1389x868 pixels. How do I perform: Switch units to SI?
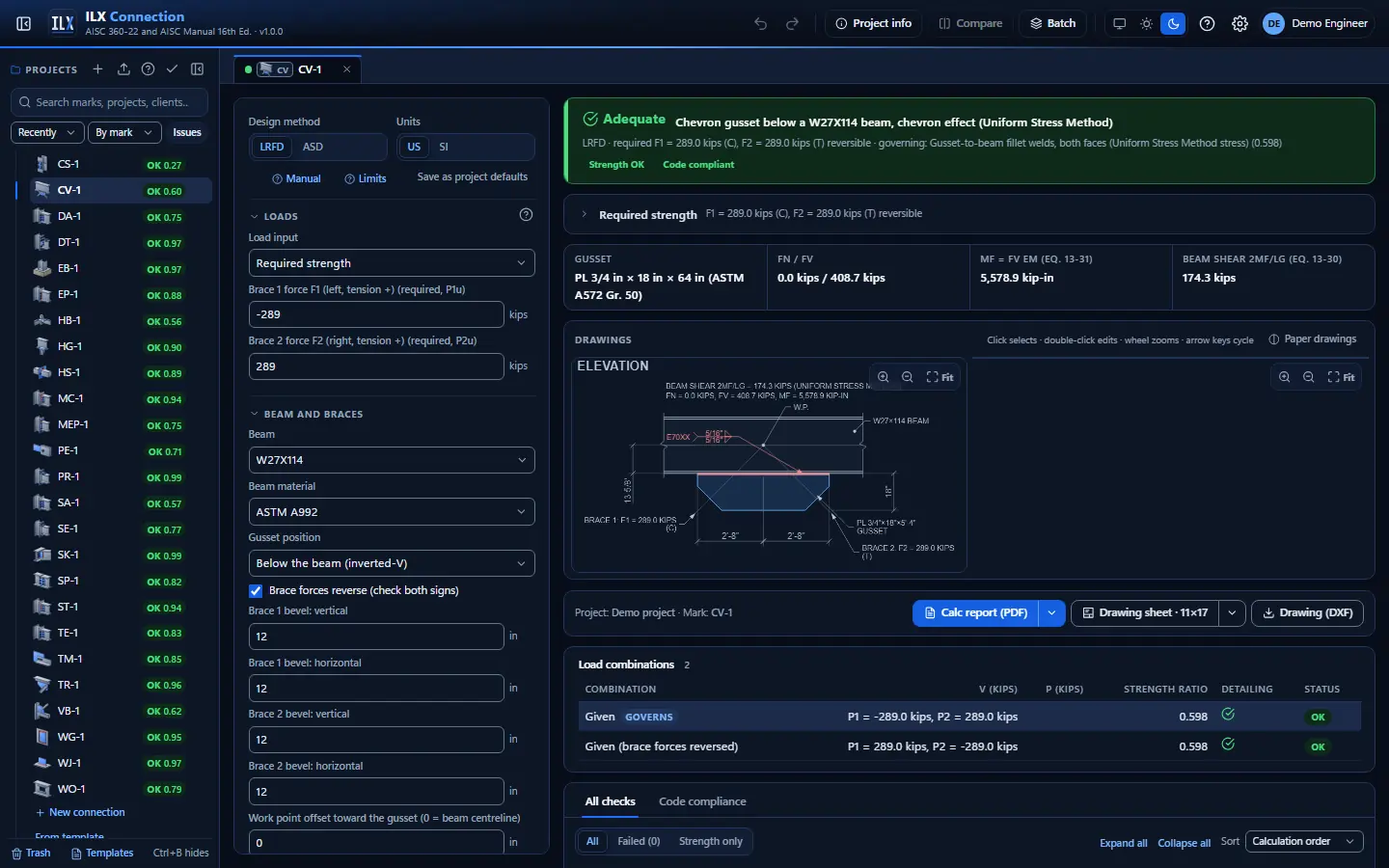pyautogui.click(x=444, y=147)
